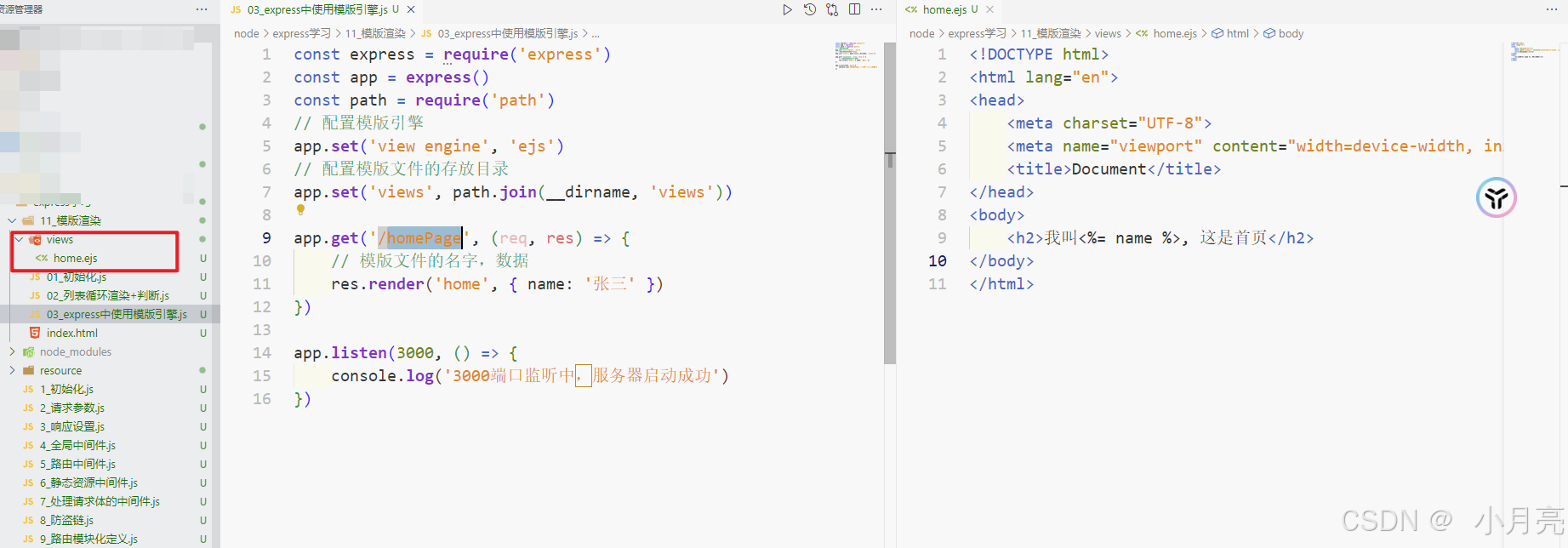1568x548 pixels.
Task: Click the open changes compare icon
Action: pos(832,9)
